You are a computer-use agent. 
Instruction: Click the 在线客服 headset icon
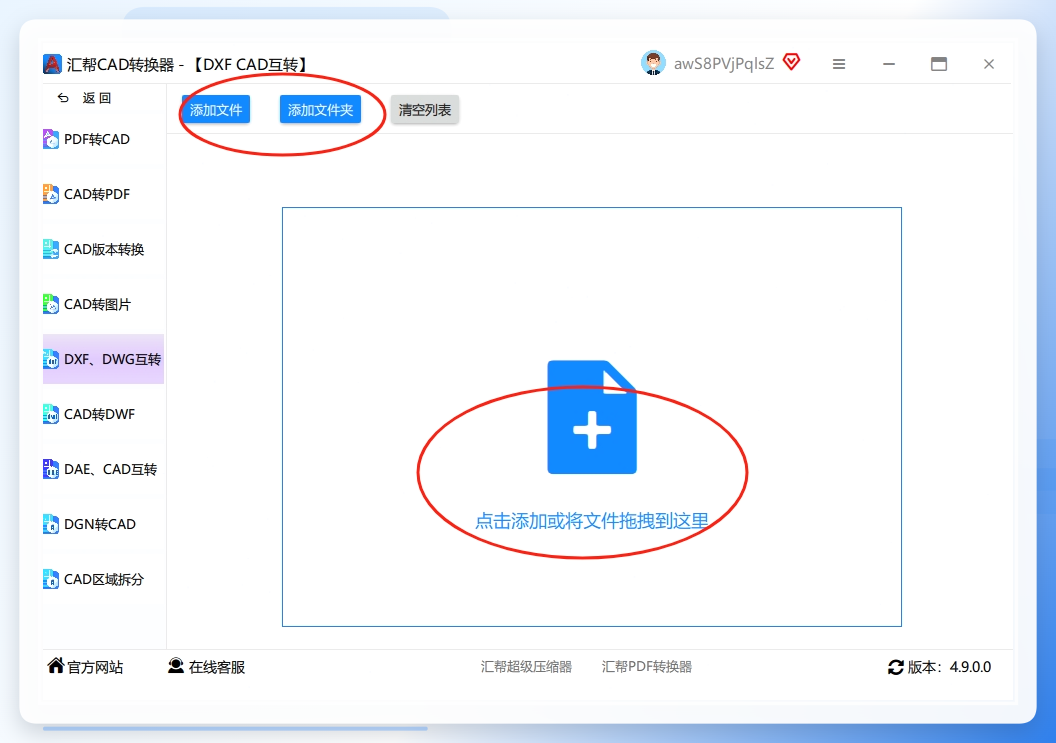point(176,666)
